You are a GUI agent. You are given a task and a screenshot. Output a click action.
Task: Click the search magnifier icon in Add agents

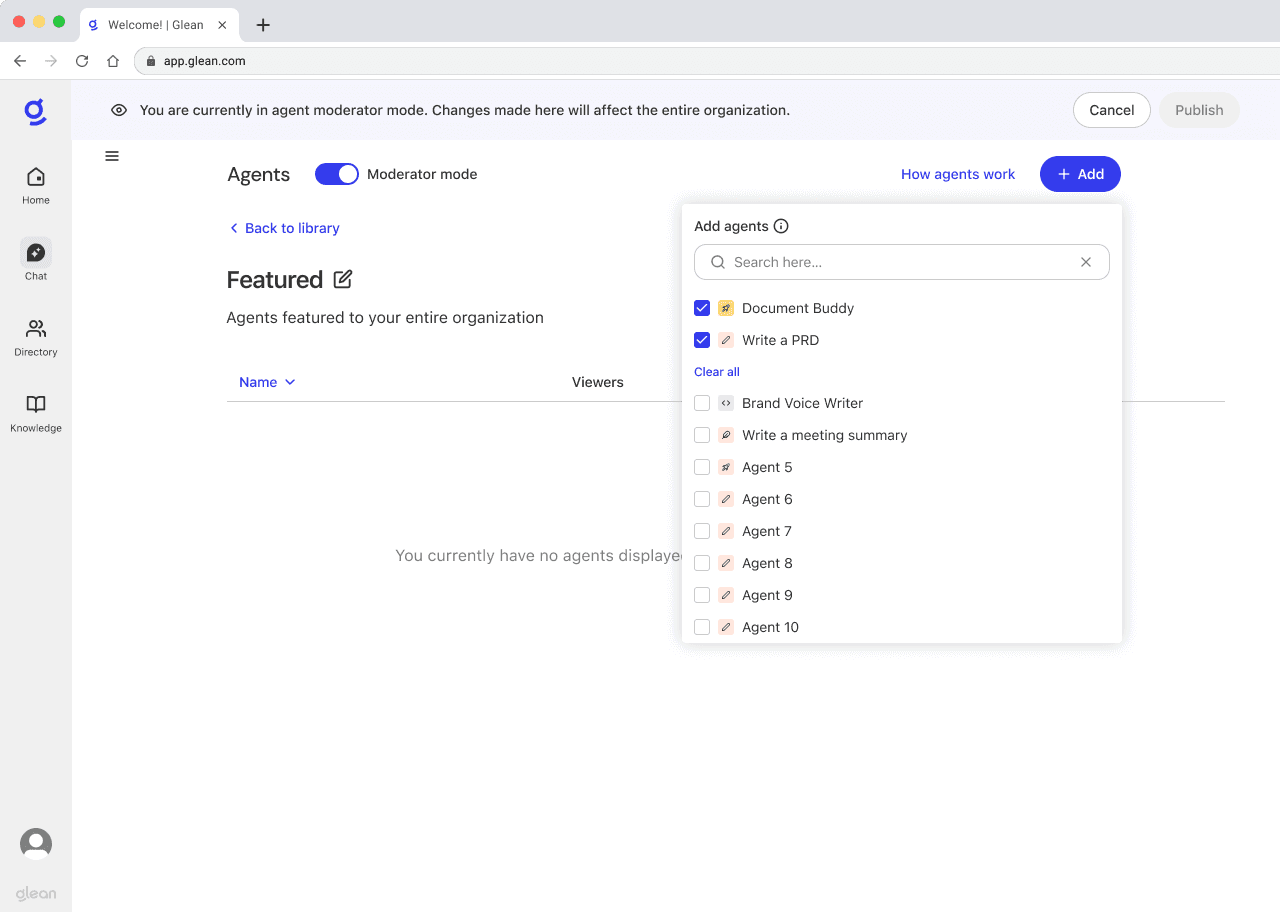click(718, 262)
